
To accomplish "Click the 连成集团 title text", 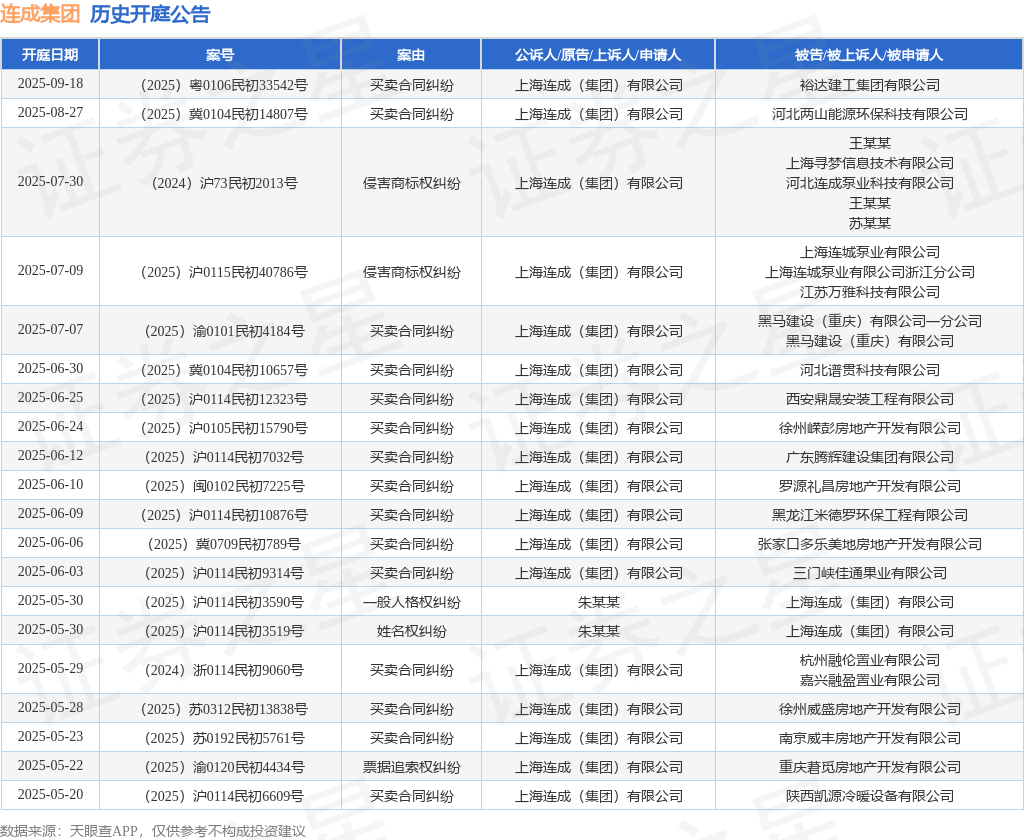I will tap(40, 14).
